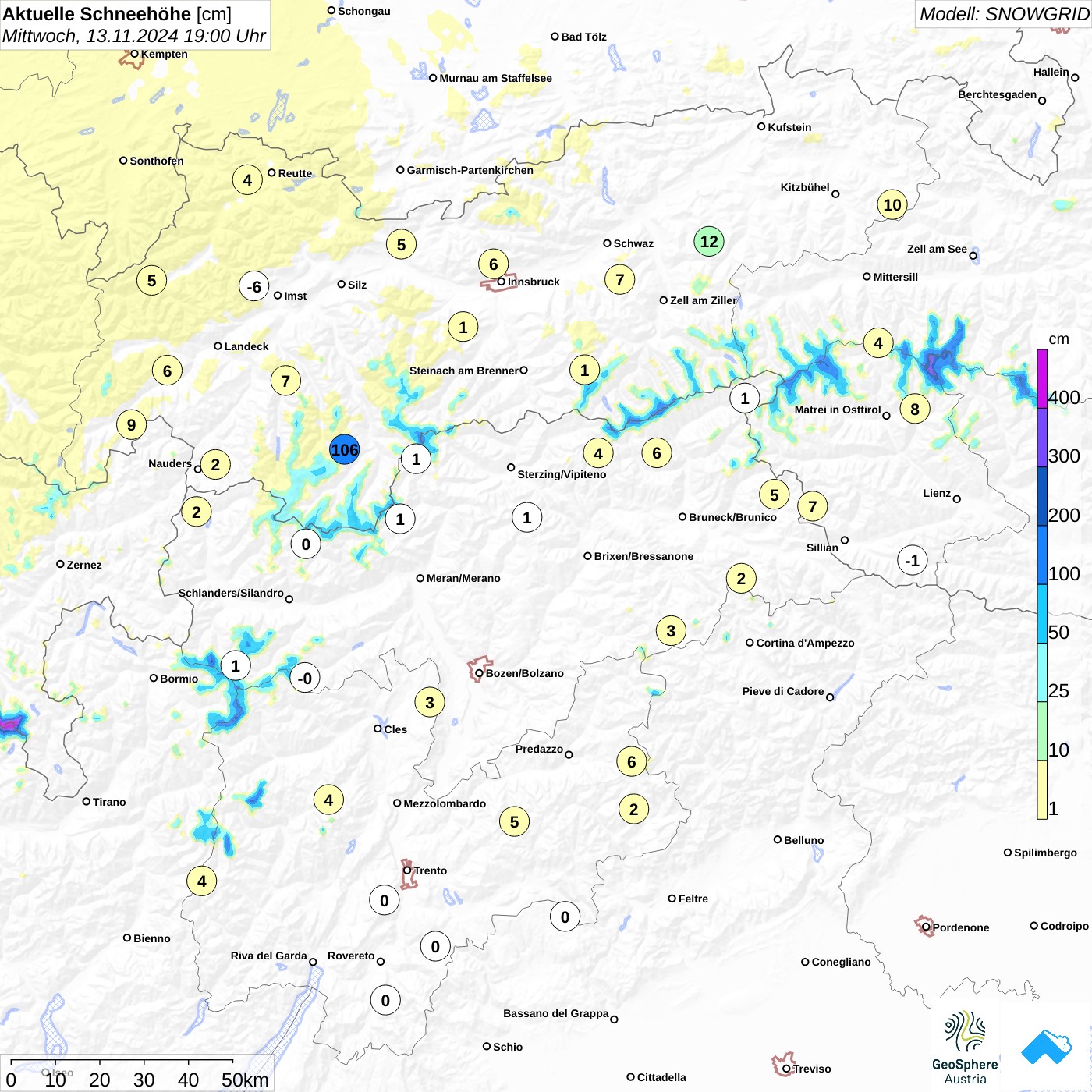Pick the blue 100–200 cm legend color
Screen dimensions: 1092x1092
(1042, 555)
